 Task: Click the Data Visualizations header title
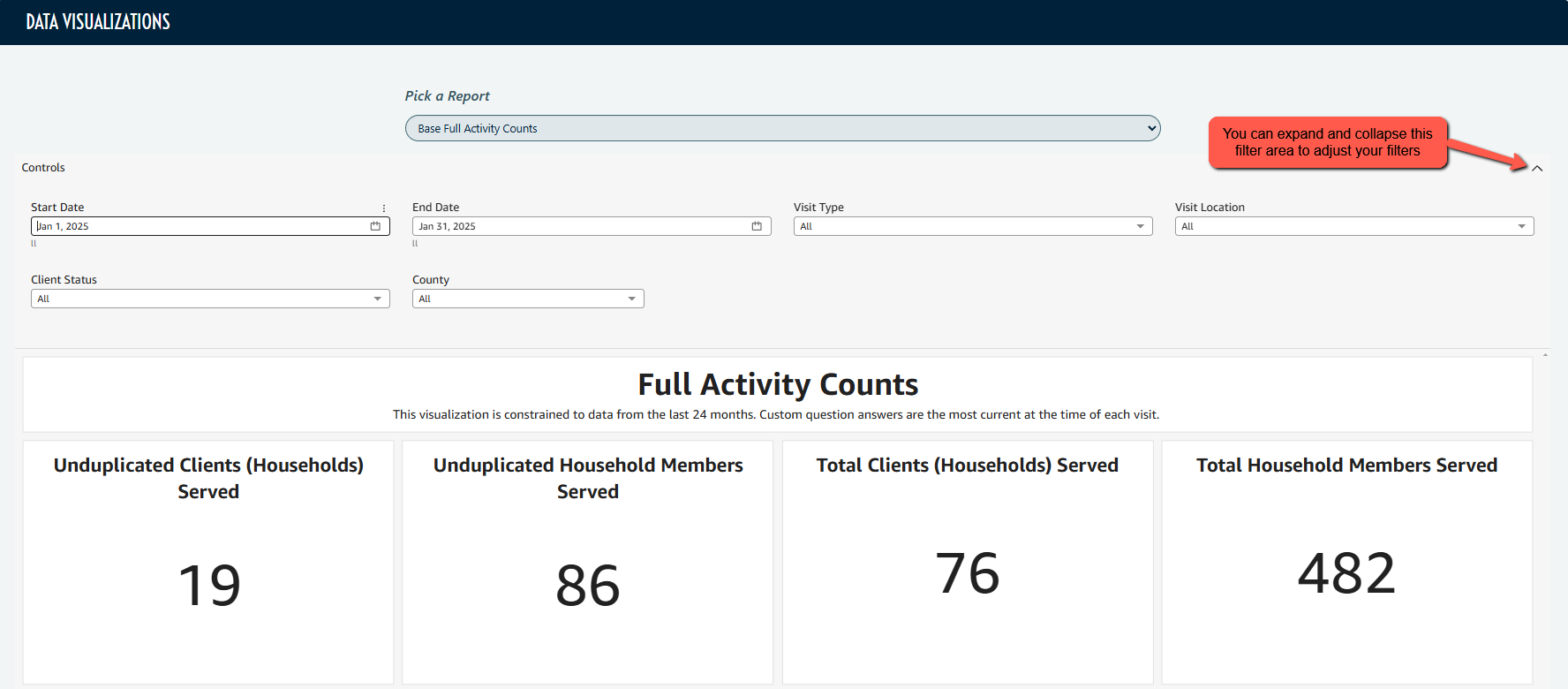(98, 22)
